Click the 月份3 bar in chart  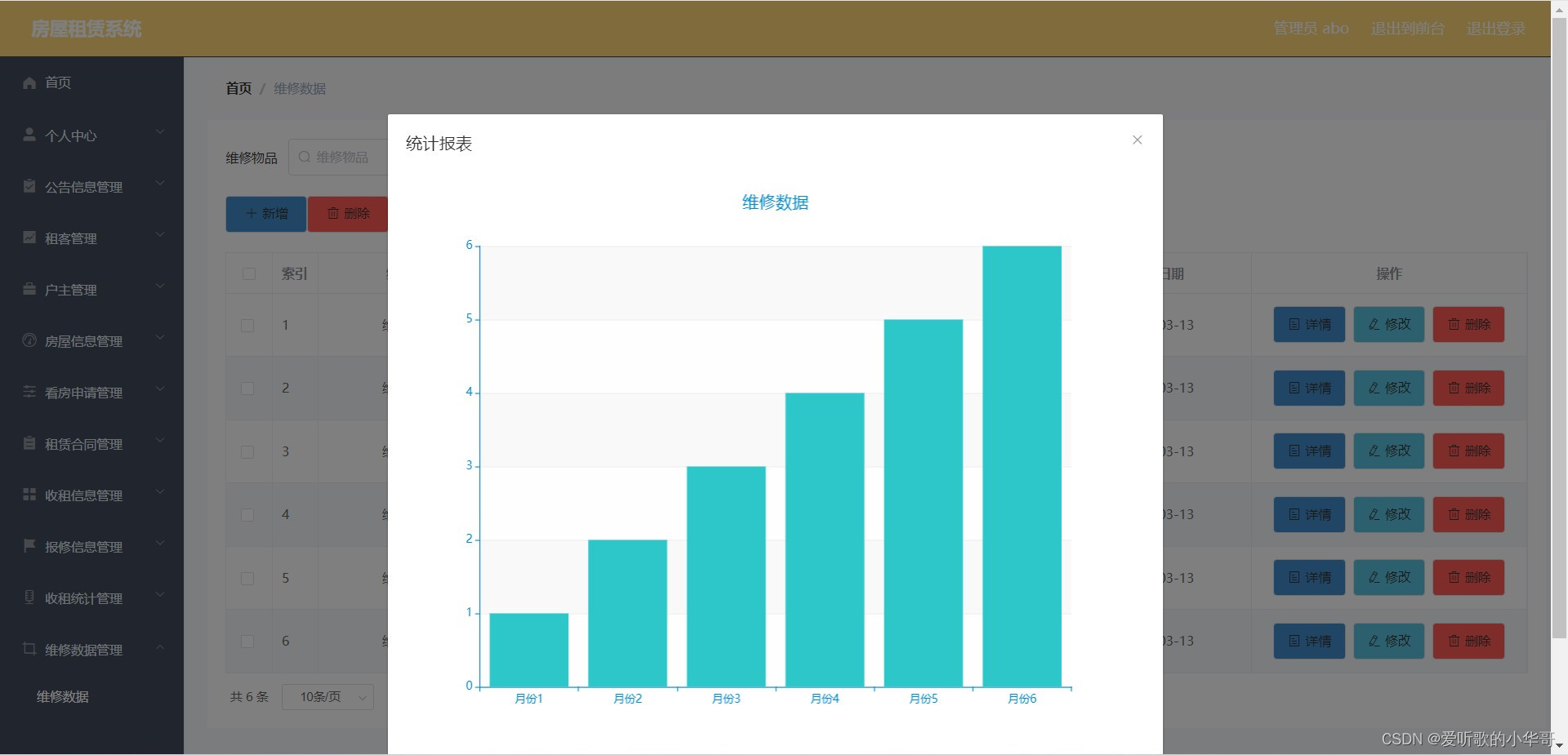click(726, 576)
